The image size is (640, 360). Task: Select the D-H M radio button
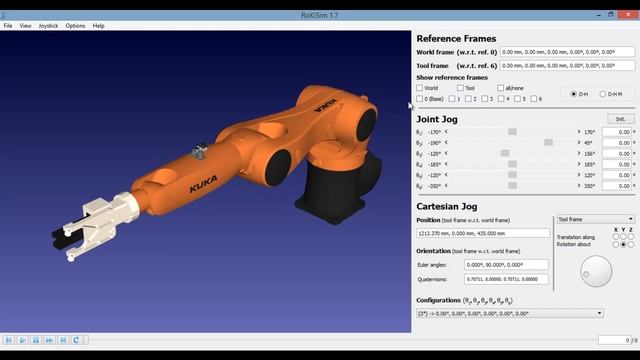(x=602, y=94)
